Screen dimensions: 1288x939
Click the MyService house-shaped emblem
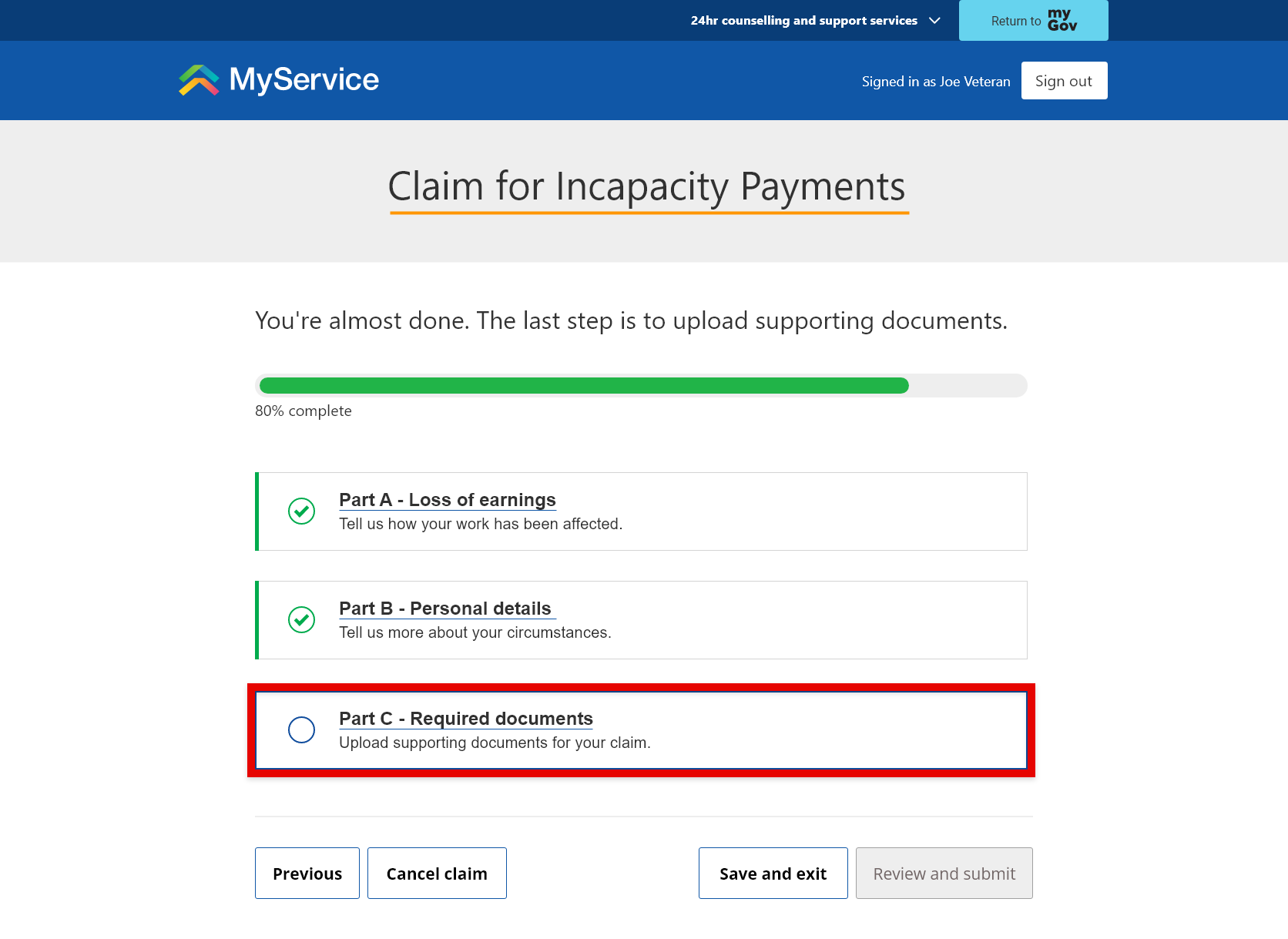click(198, 79)
